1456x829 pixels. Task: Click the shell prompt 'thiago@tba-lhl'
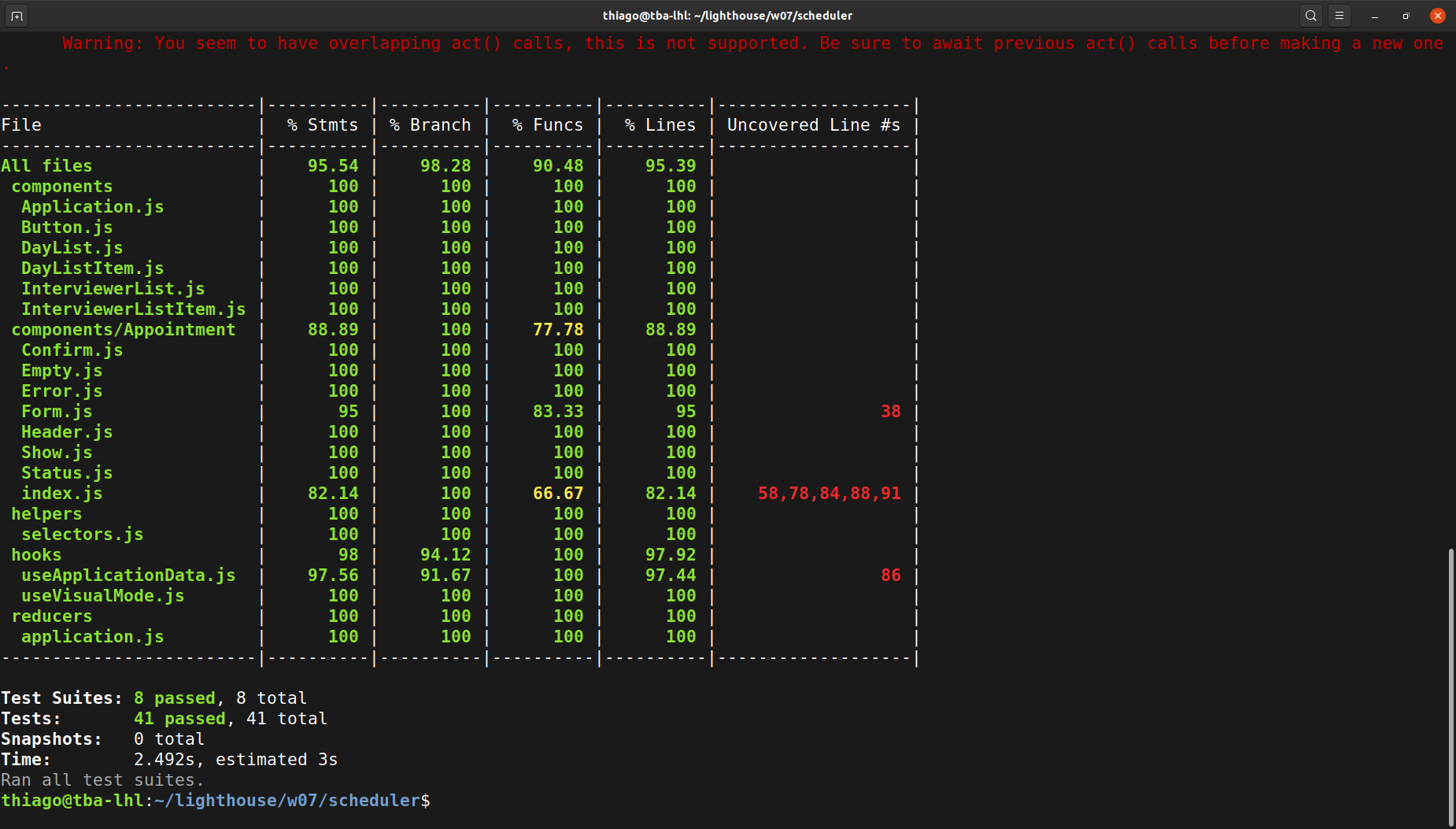72,801
